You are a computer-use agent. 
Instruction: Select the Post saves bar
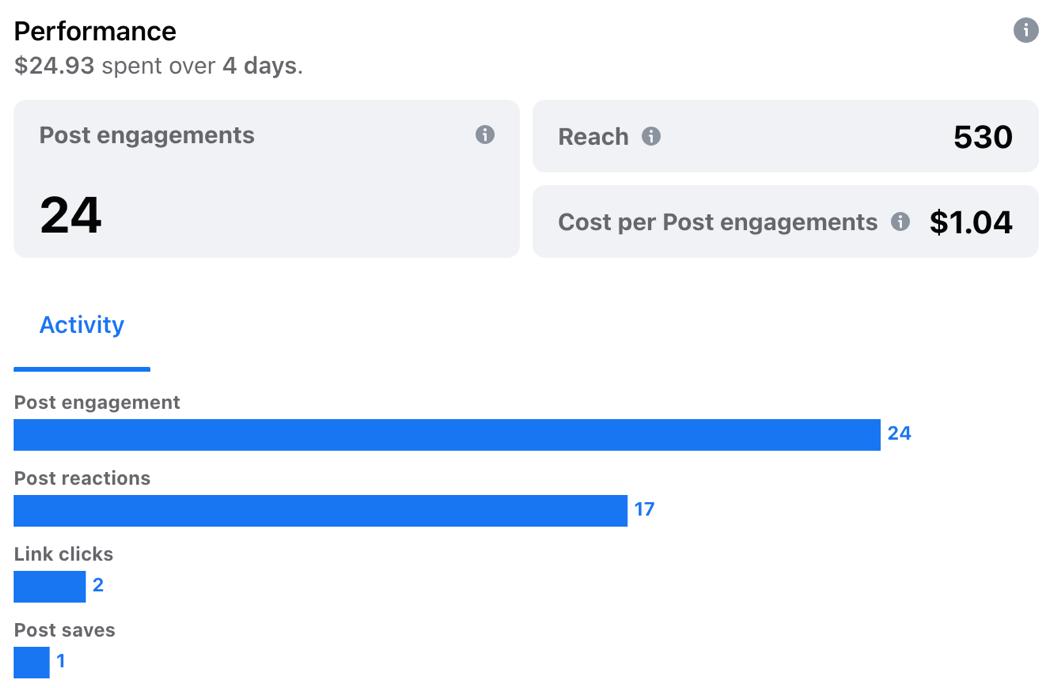pyautogui.click(x=31, y=662)
